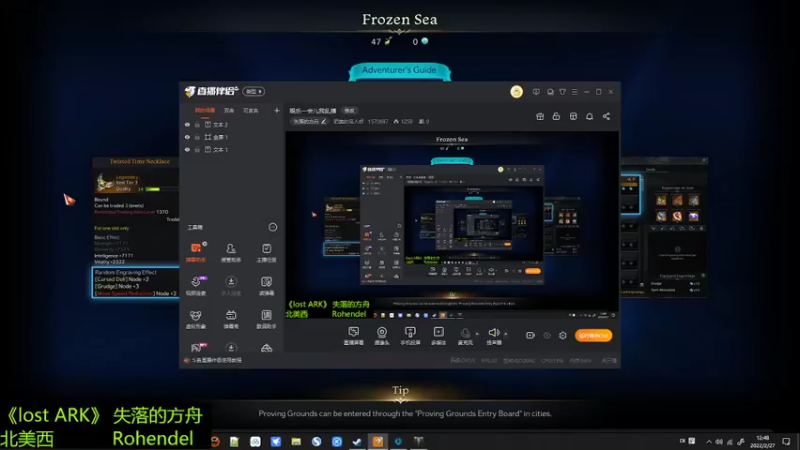Image resolution: width=800 pixels, height=450 pixels.
Task: Open the danmaku reader tool
Action: coord(266,286)
